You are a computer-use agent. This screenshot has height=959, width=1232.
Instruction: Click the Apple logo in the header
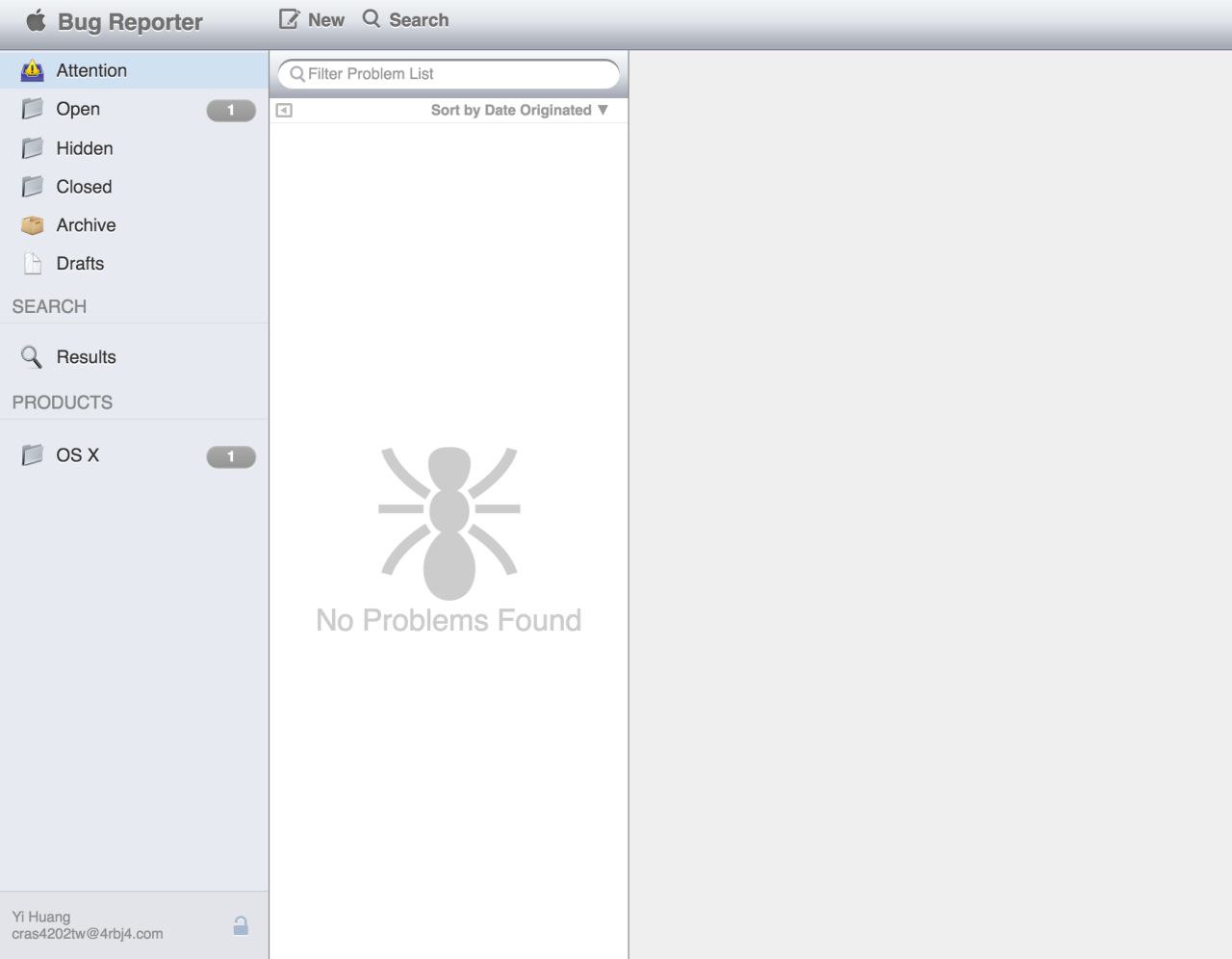pyautogui.click(x=36, y=20)
